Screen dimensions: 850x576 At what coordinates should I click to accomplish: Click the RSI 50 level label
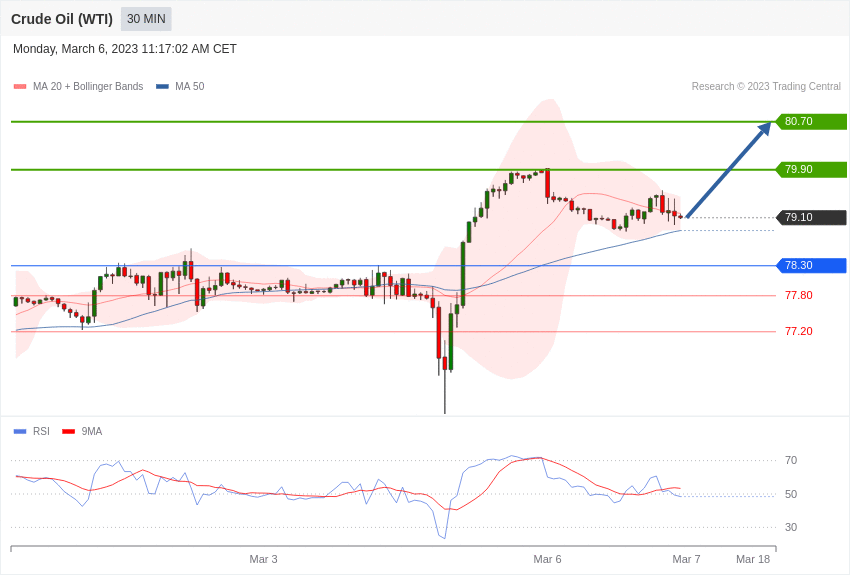point(791,494)
